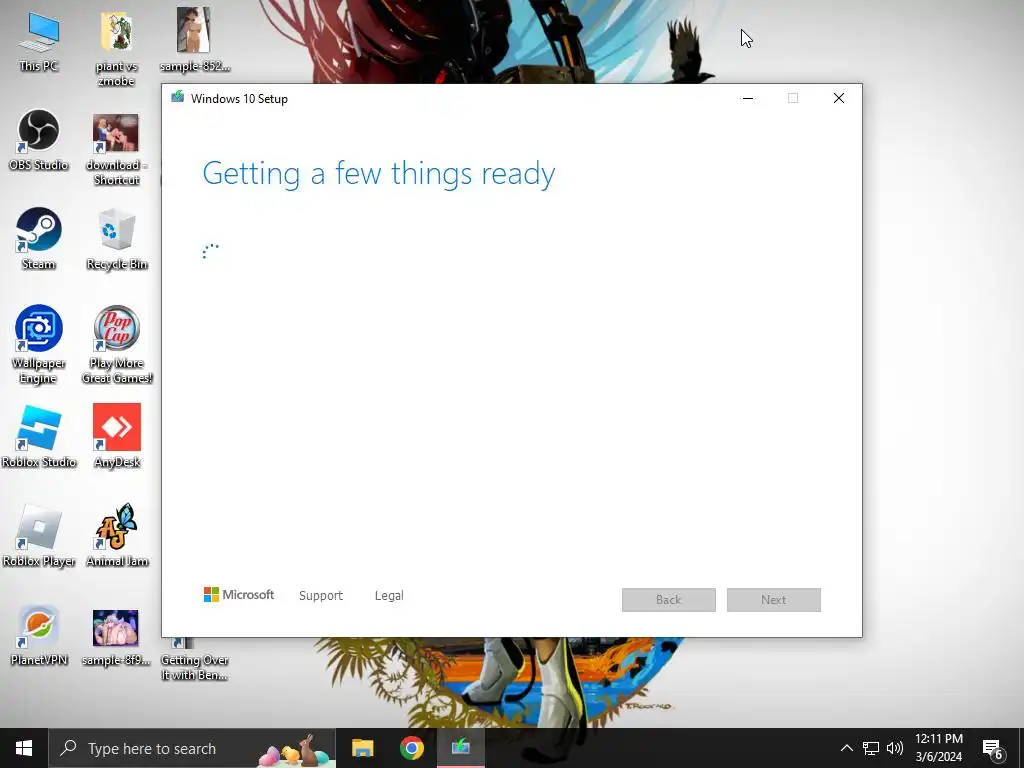Launch PlanetVPN shortcut
Image resolution: width=1024 pixels, height=768 pixels.
[x=39, y=635]
